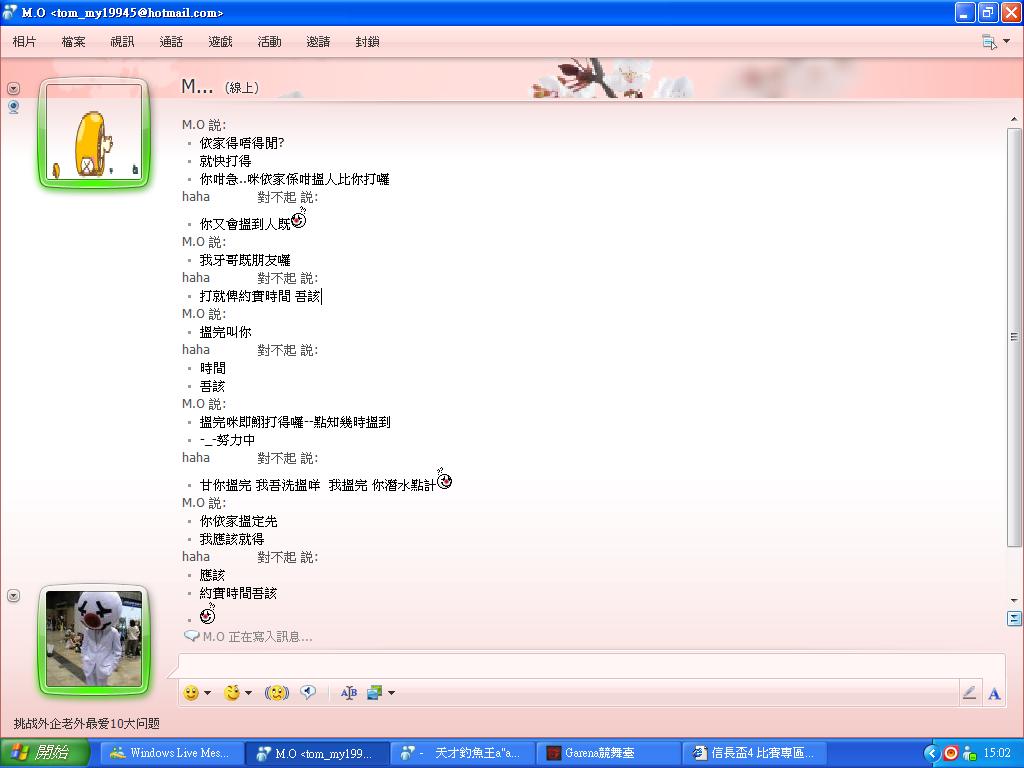Send a nudge with the nudge icon

(x=277, y=693)
